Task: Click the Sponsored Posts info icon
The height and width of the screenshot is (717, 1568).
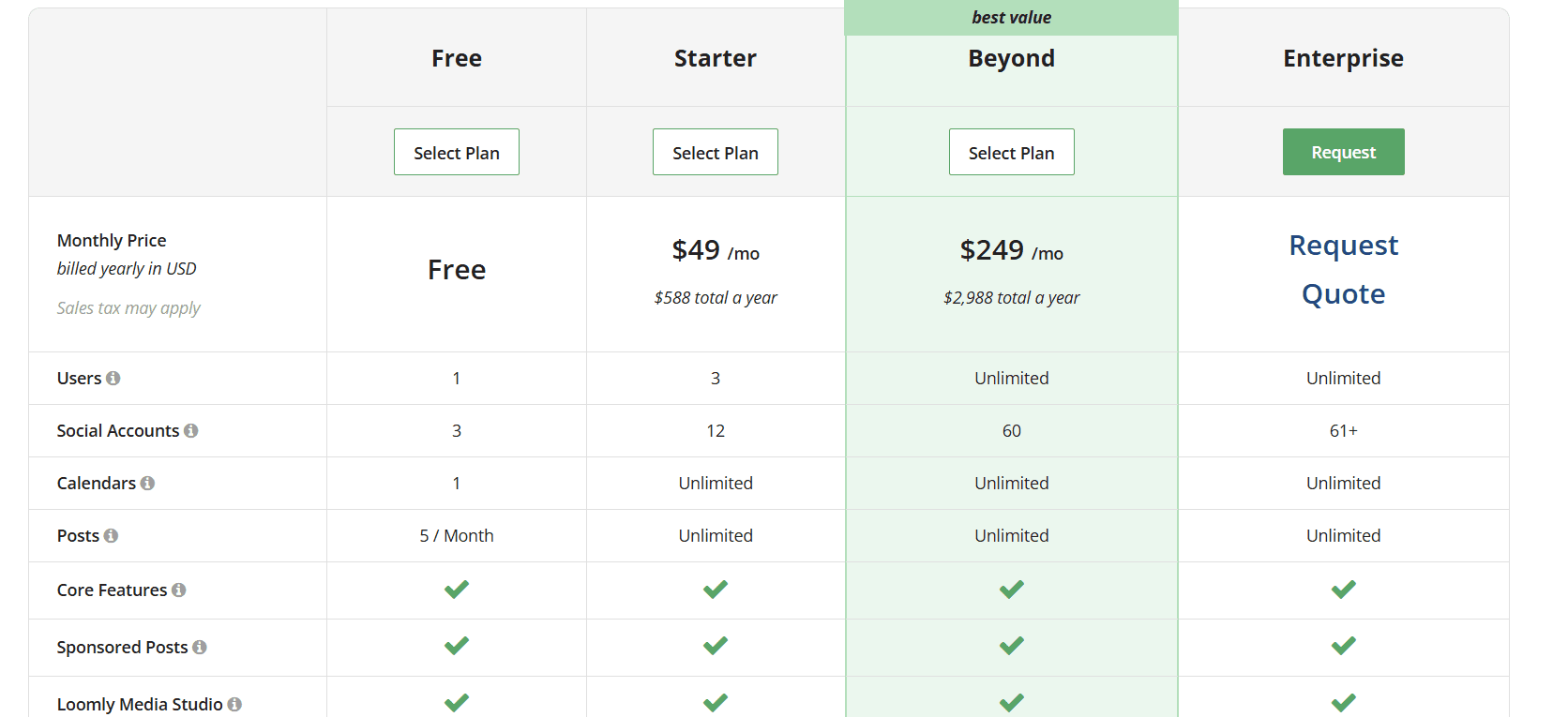Action: [x=200, y=647]
